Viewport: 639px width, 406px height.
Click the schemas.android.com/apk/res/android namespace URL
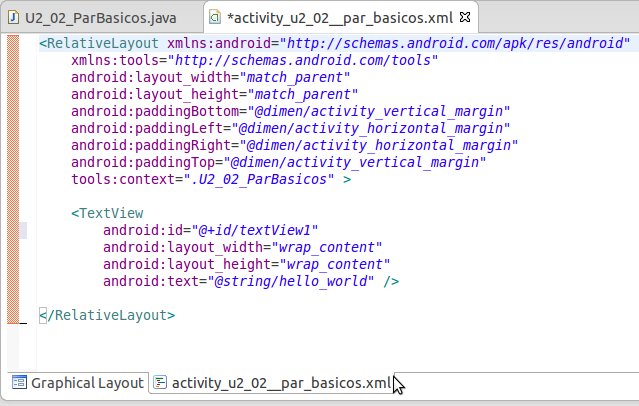[x=455, y=43]
